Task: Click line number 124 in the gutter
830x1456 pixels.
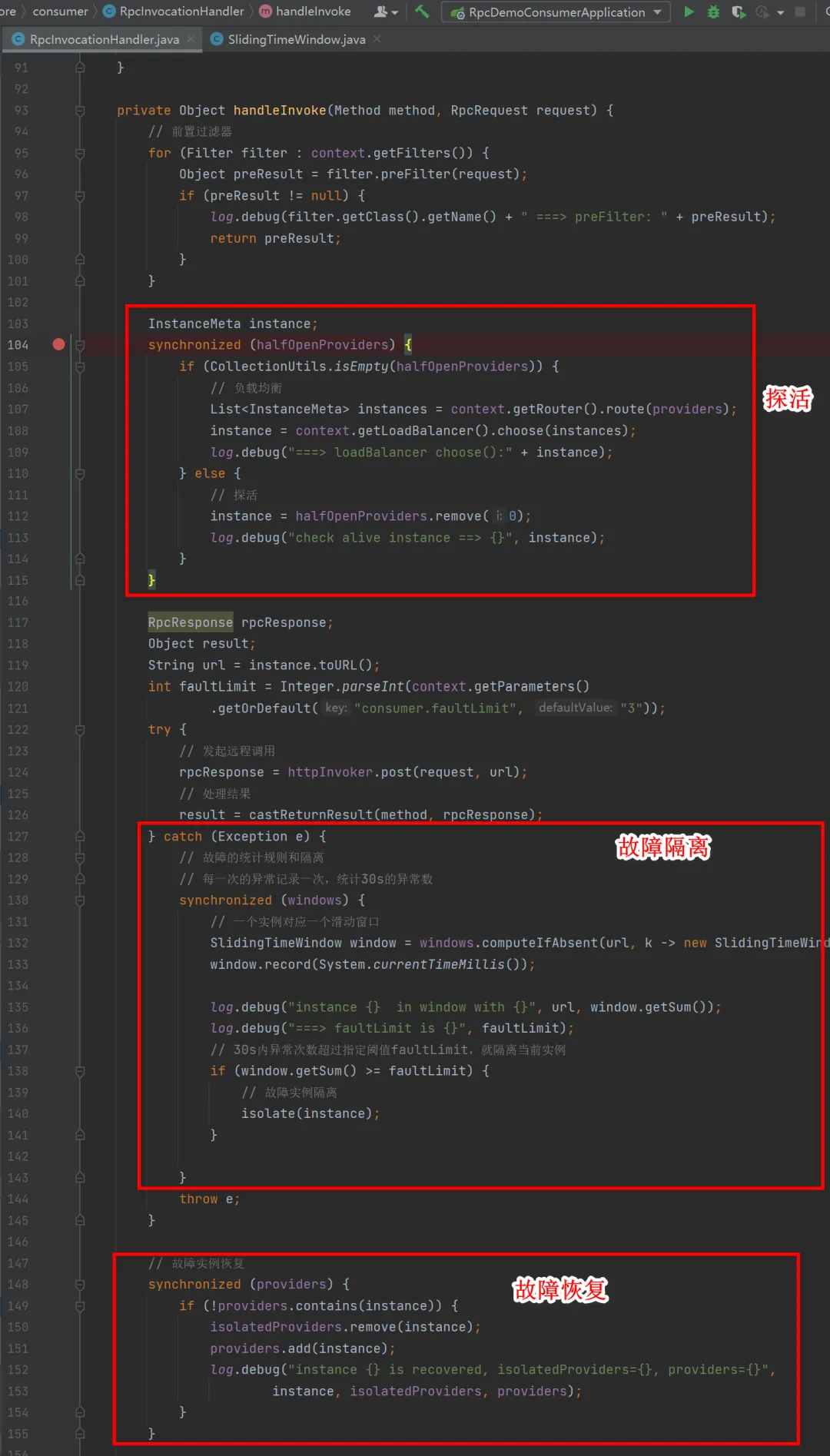Action: click(x=18, y=772)
